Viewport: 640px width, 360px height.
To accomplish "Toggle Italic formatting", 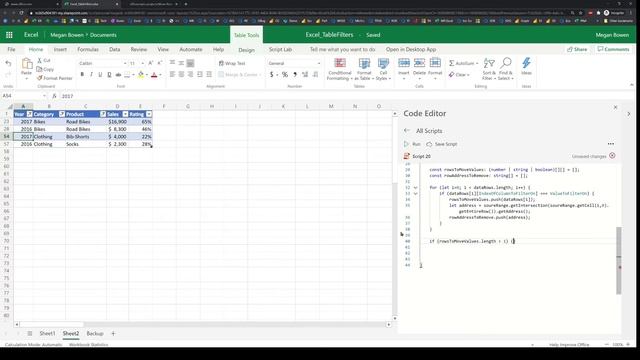I will (91, 75).
